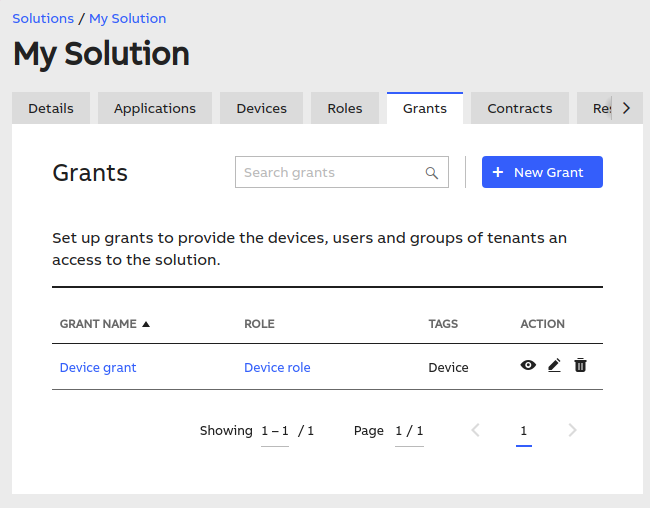Select page number 1 in pagination
The image size is (650, 508).
coord(524,431)
